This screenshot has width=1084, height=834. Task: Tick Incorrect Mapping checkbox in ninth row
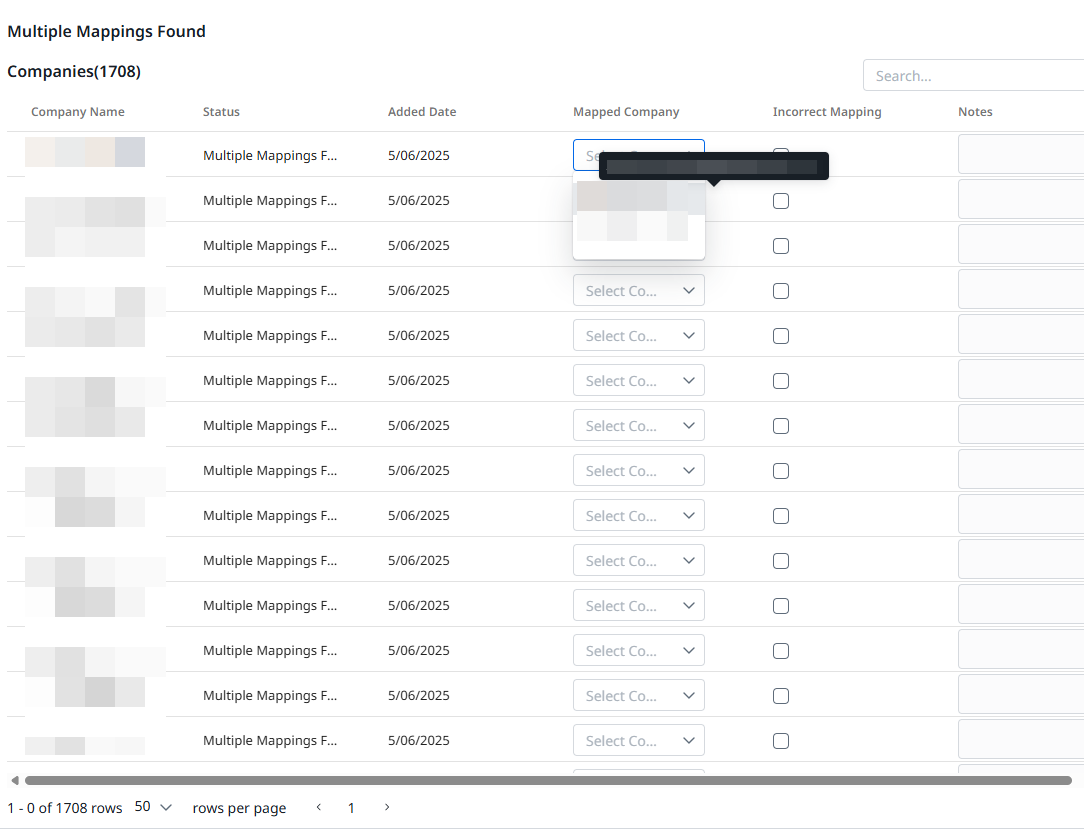coord(781,516)
